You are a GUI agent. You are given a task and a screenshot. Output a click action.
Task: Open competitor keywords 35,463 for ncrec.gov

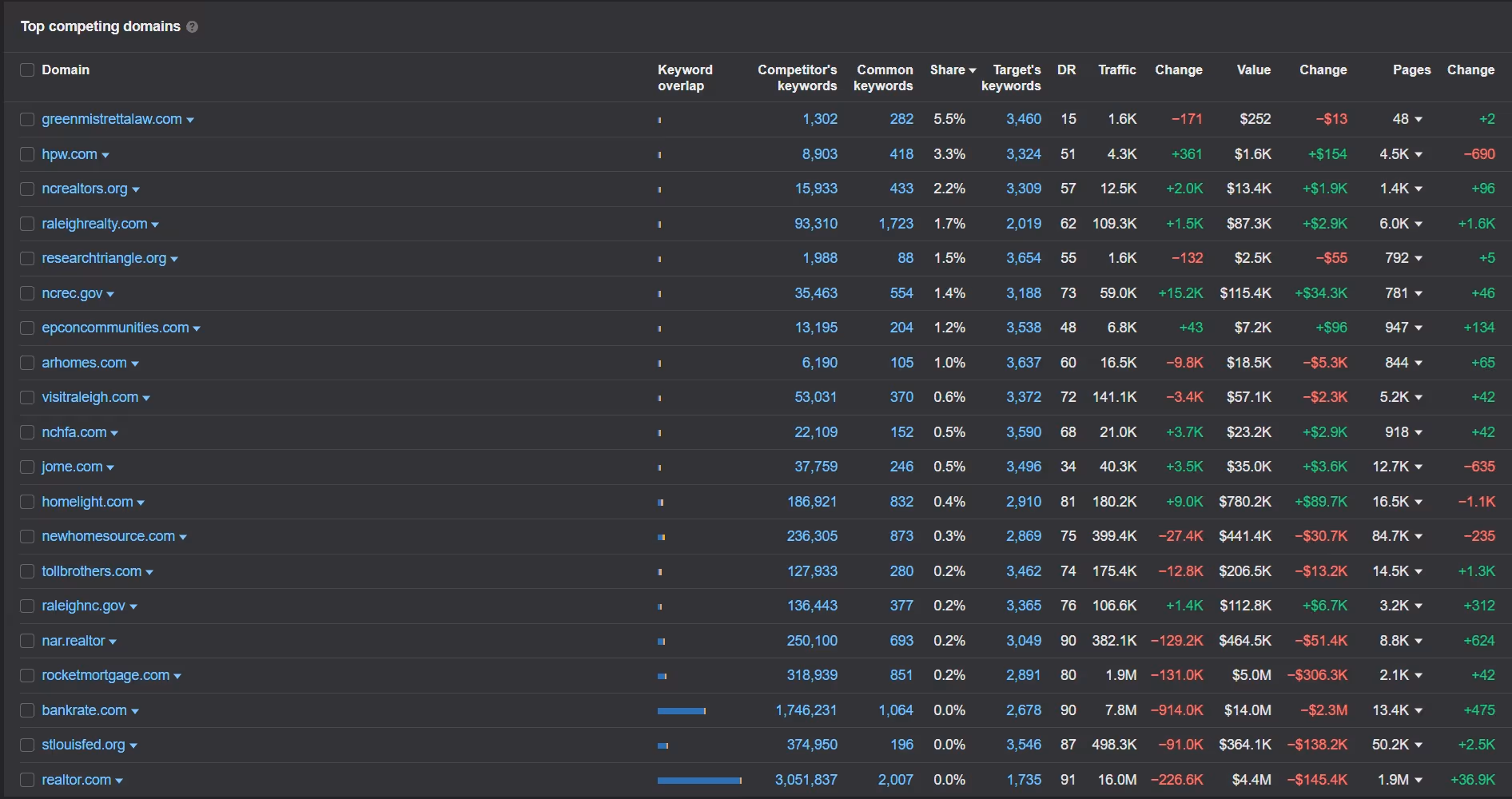816,293
